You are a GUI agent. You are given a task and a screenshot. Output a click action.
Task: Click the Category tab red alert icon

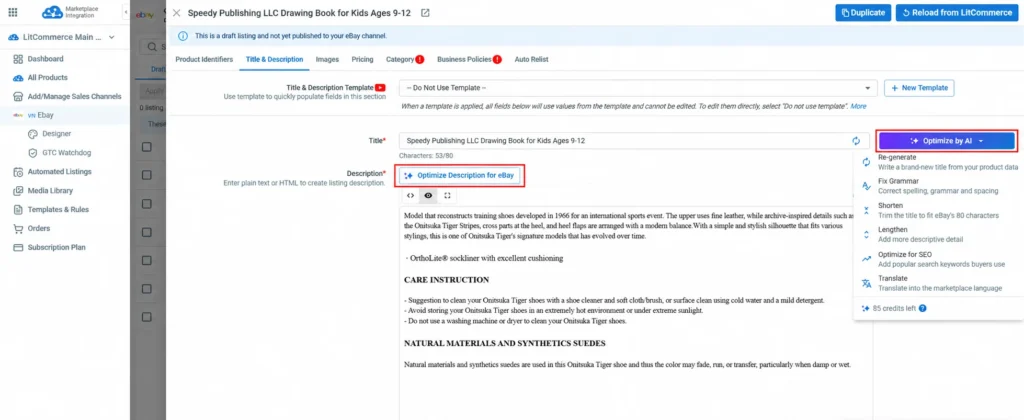tap(419, 59)
